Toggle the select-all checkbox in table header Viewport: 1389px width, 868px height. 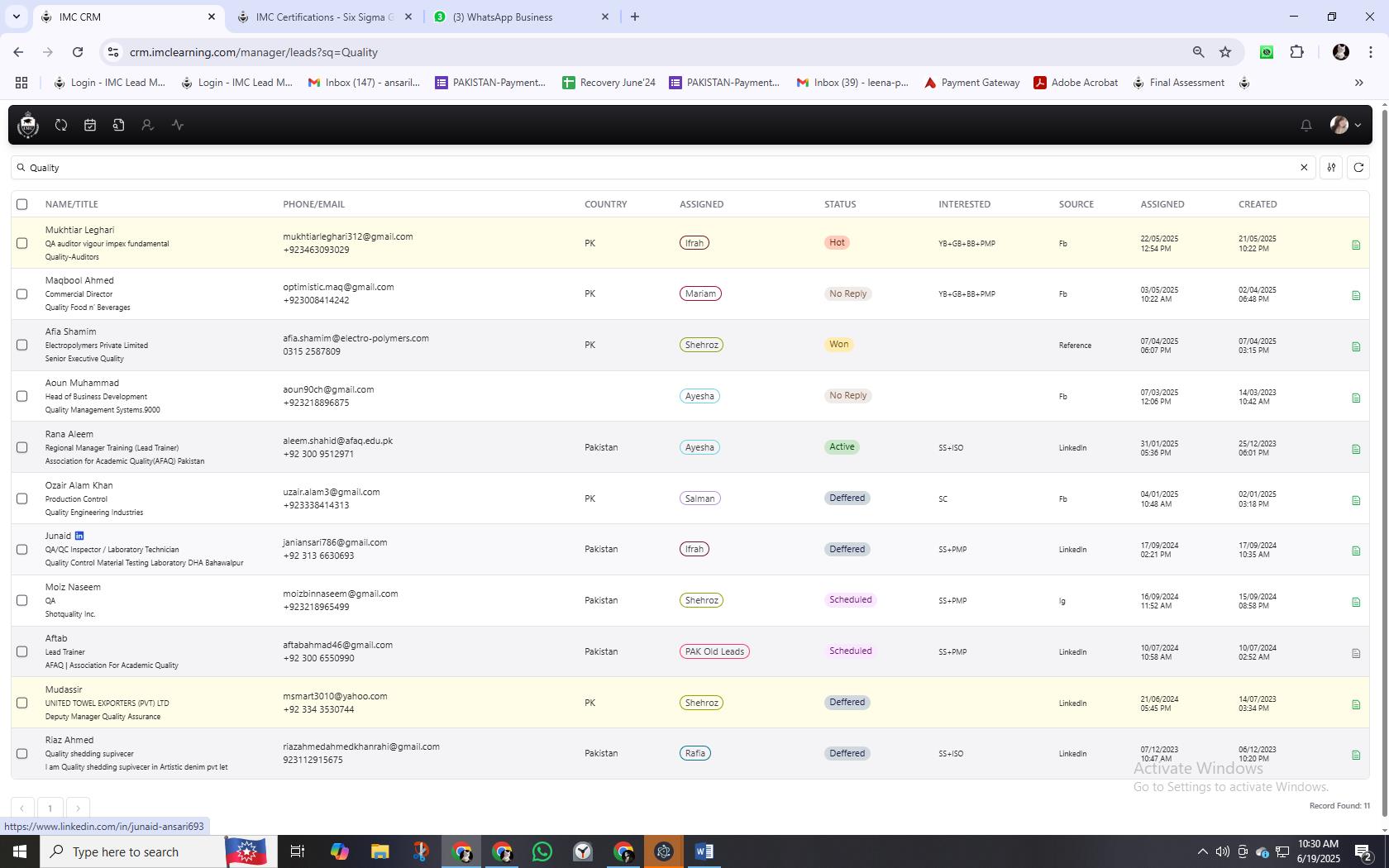pyautogui.click(x=22, y=204)
